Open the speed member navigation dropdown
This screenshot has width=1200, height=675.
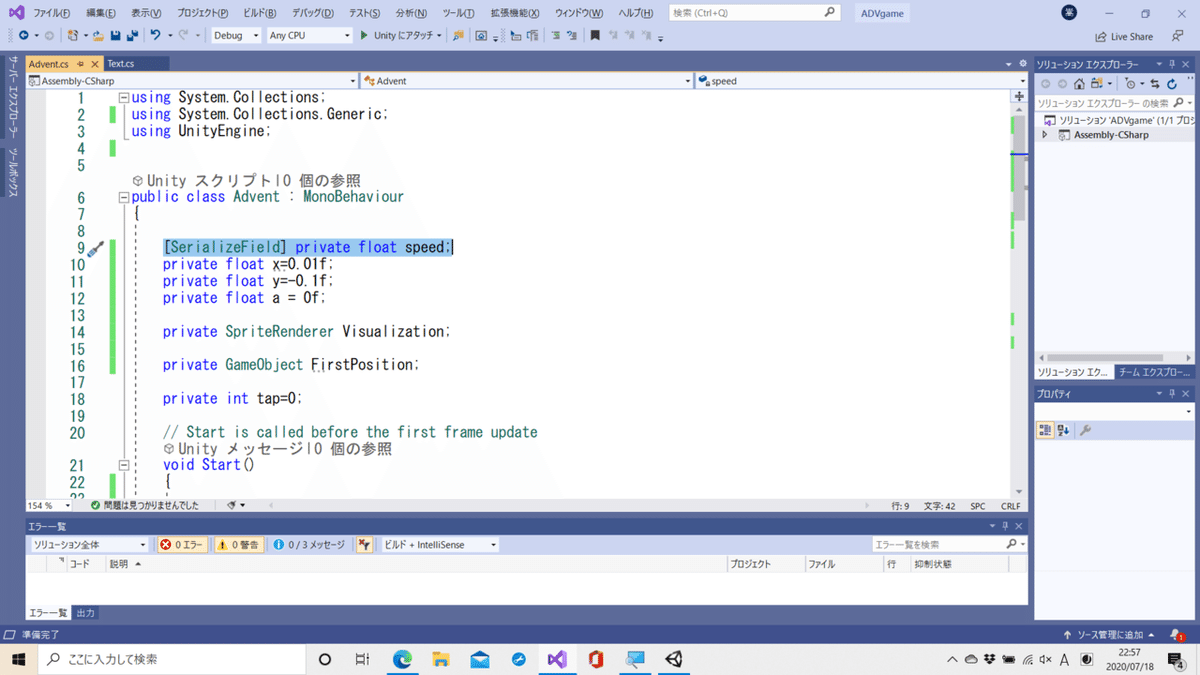click(x=861, y=81)
